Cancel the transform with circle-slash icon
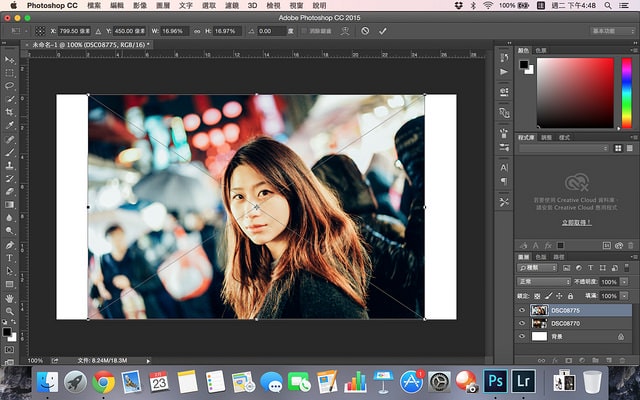The image size is (640, 400). 365,31
